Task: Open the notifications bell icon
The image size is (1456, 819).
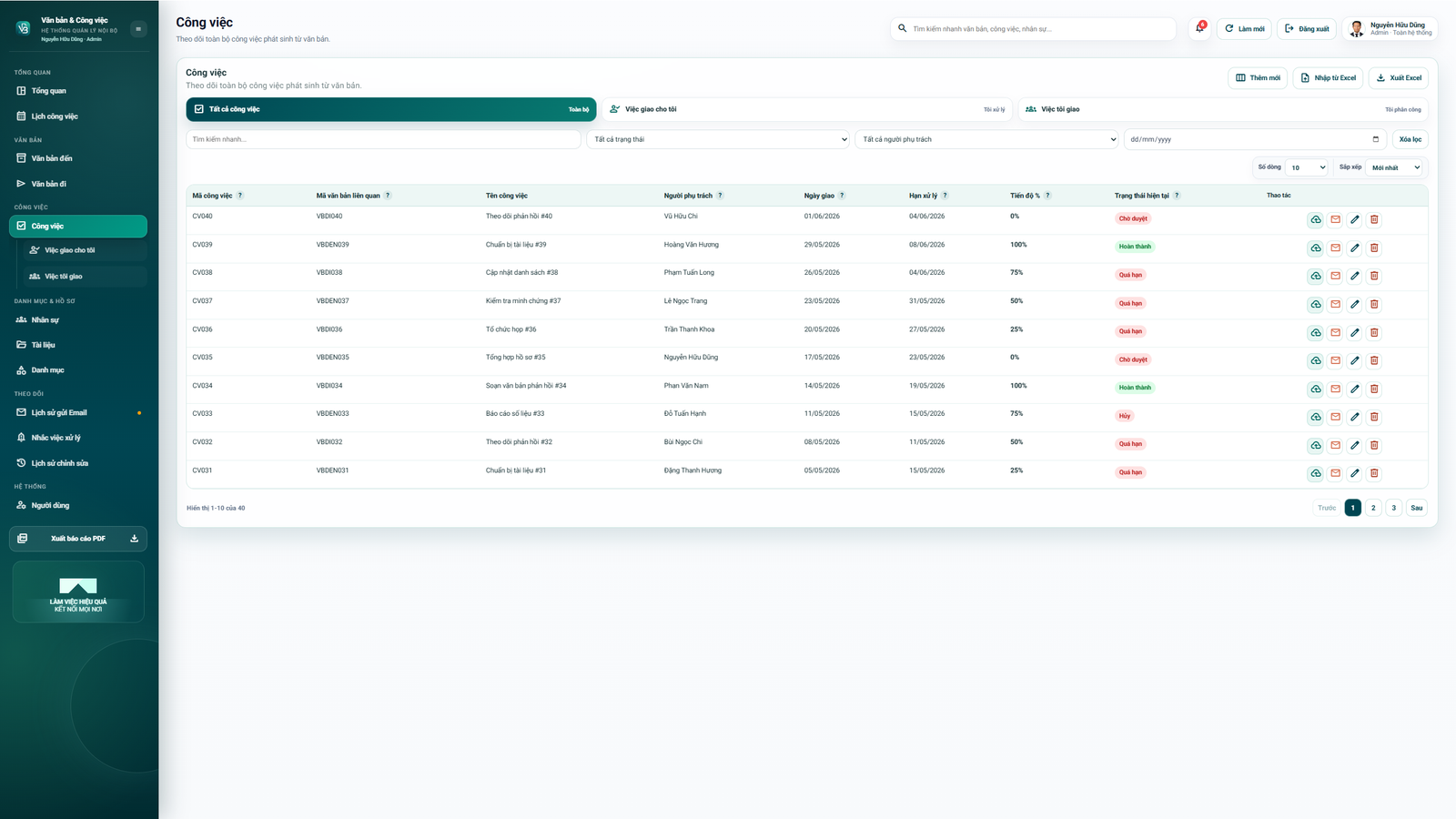Action: [x=1199, y=28]
